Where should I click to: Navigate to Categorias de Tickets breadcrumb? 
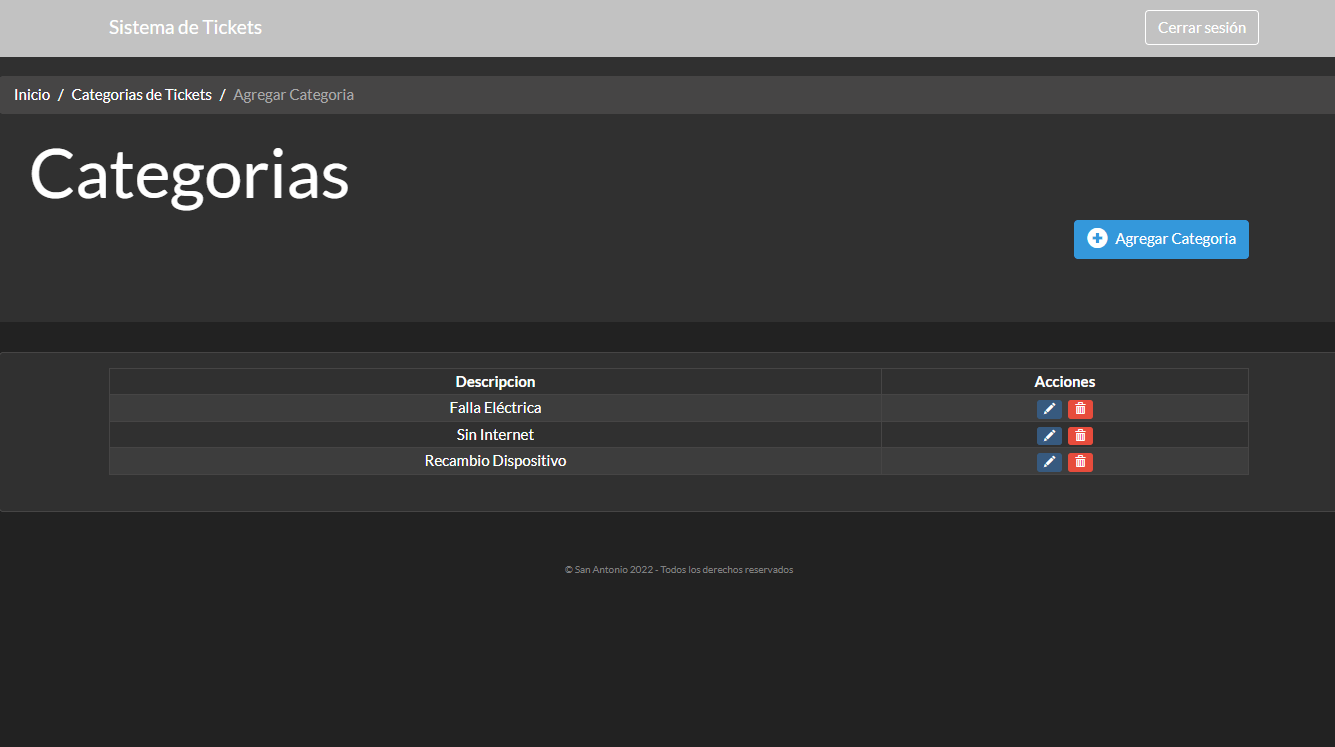[141, 95]
